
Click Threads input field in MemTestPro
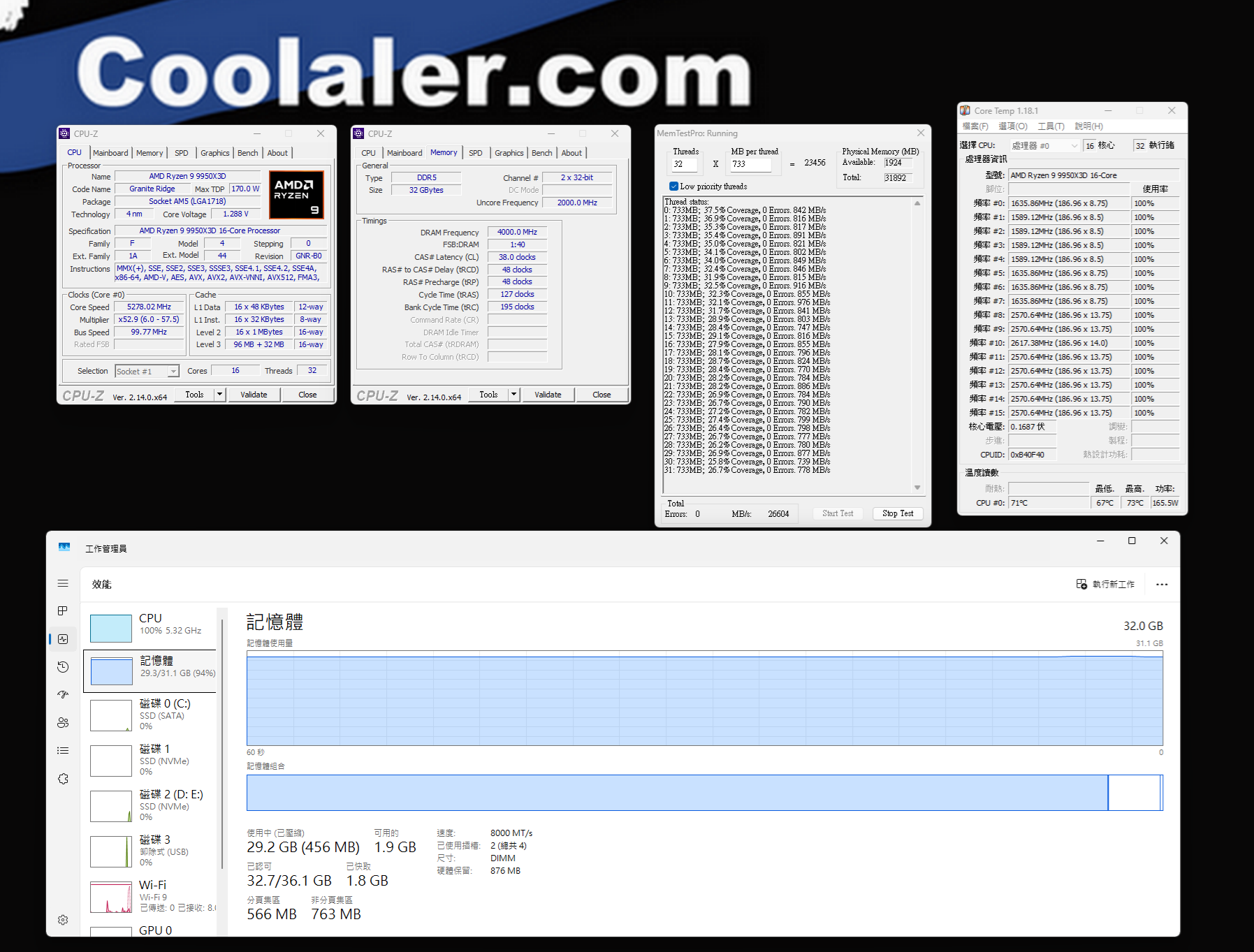pos(684,164)
